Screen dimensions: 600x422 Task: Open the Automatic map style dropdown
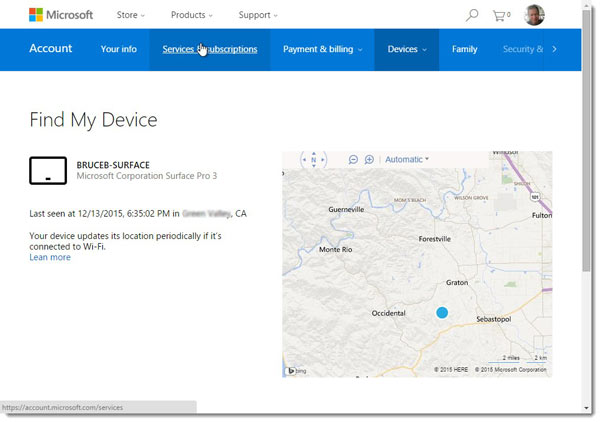[x=406, y=159]
